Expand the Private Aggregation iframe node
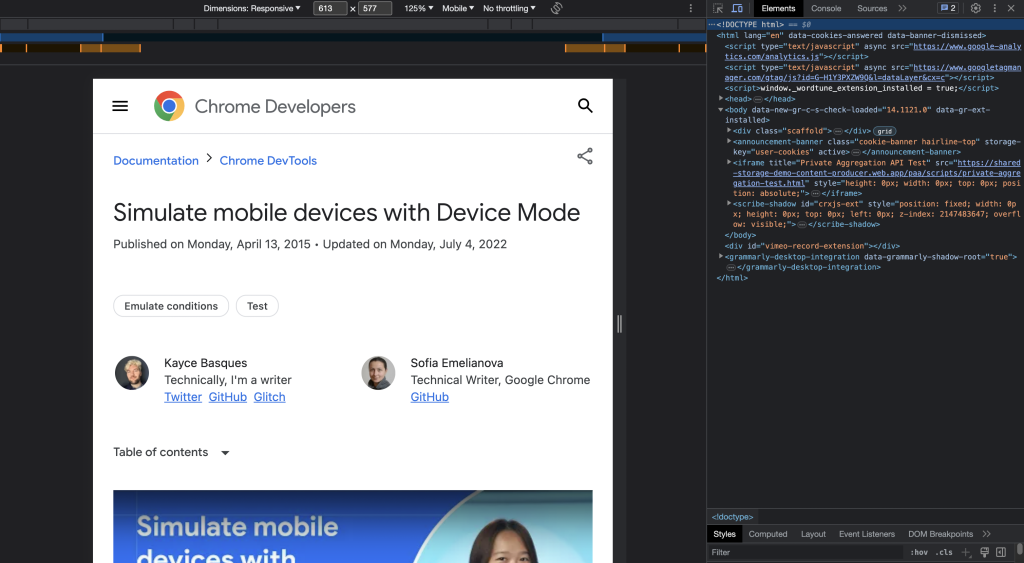1024x563 pixels. [729, 162]
